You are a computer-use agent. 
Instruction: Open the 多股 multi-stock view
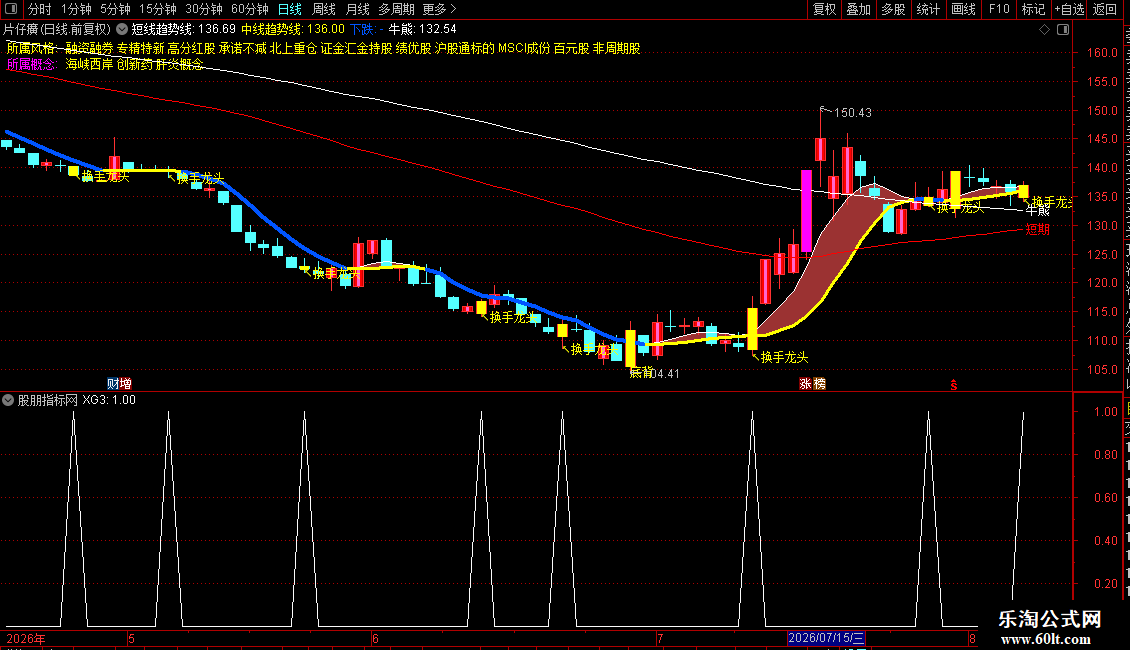pyautogui.click(x=893, y=9)
